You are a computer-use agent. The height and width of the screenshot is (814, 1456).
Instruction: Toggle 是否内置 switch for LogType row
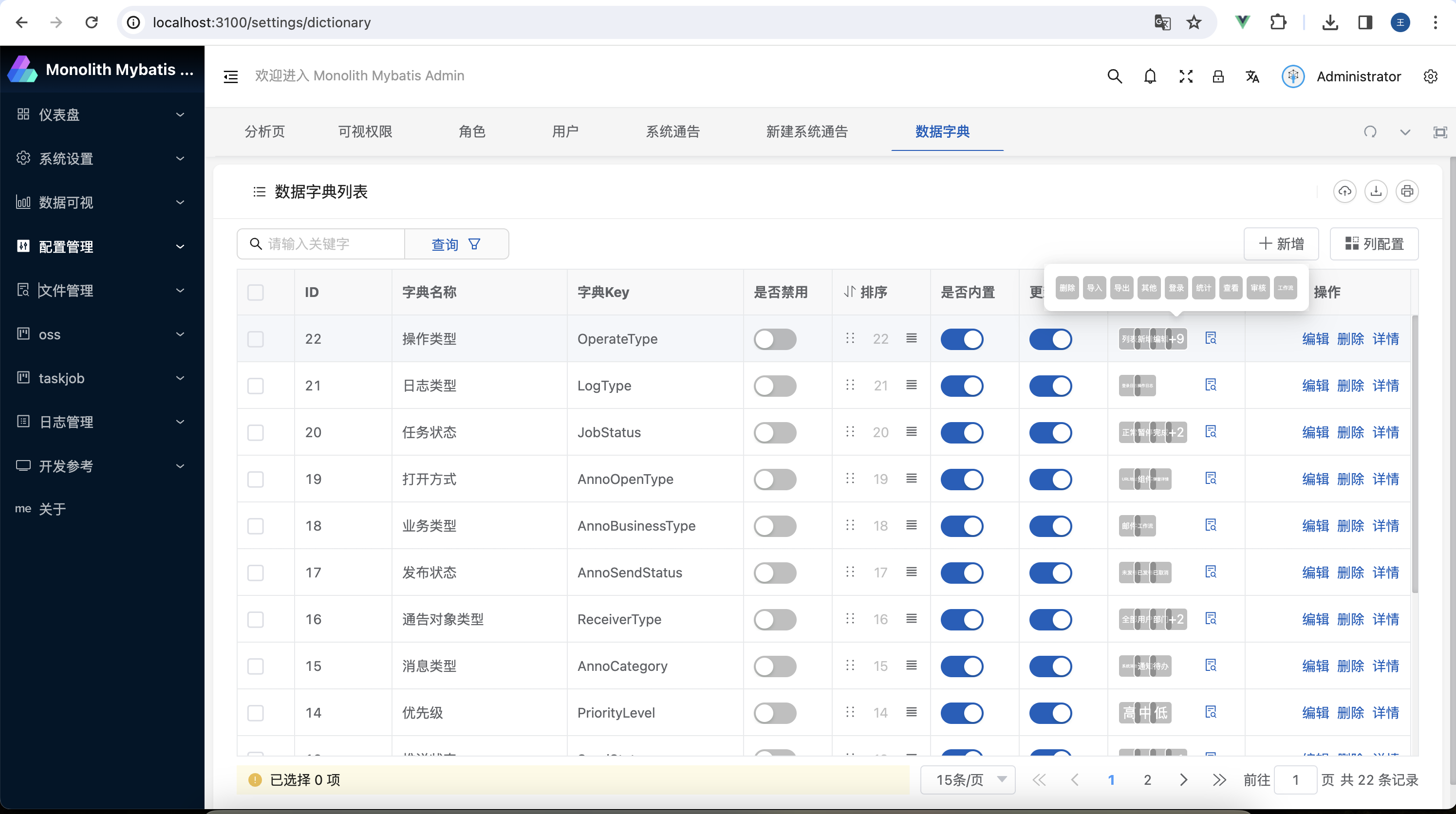coord(963,385)
